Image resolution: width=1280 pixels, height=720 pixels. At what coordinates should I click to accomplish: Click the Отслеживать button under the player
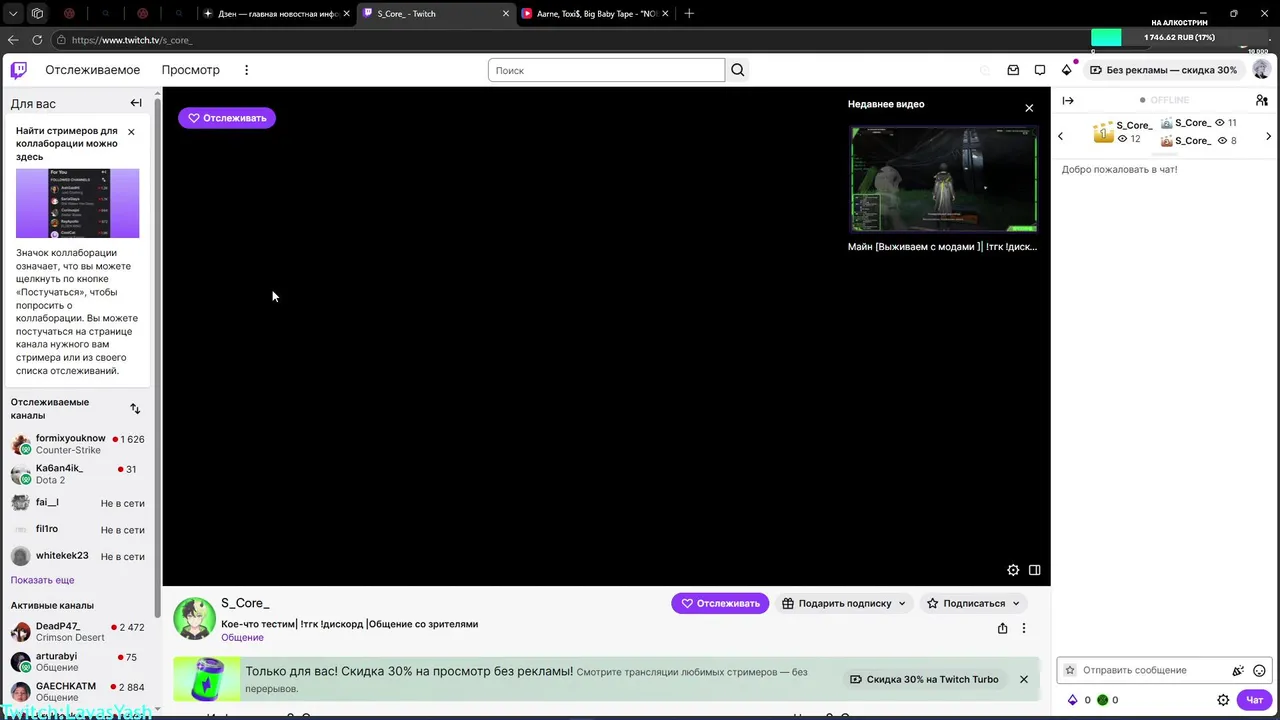tap(720, 603)
